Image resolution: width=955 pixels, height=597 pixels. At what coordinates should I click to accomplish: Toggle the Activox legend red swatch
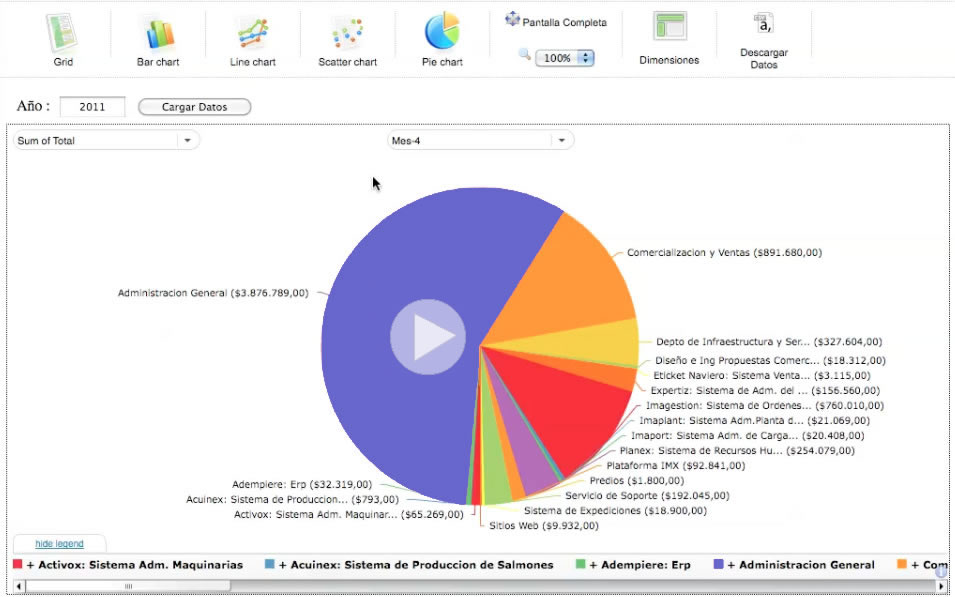pos(17,564)
